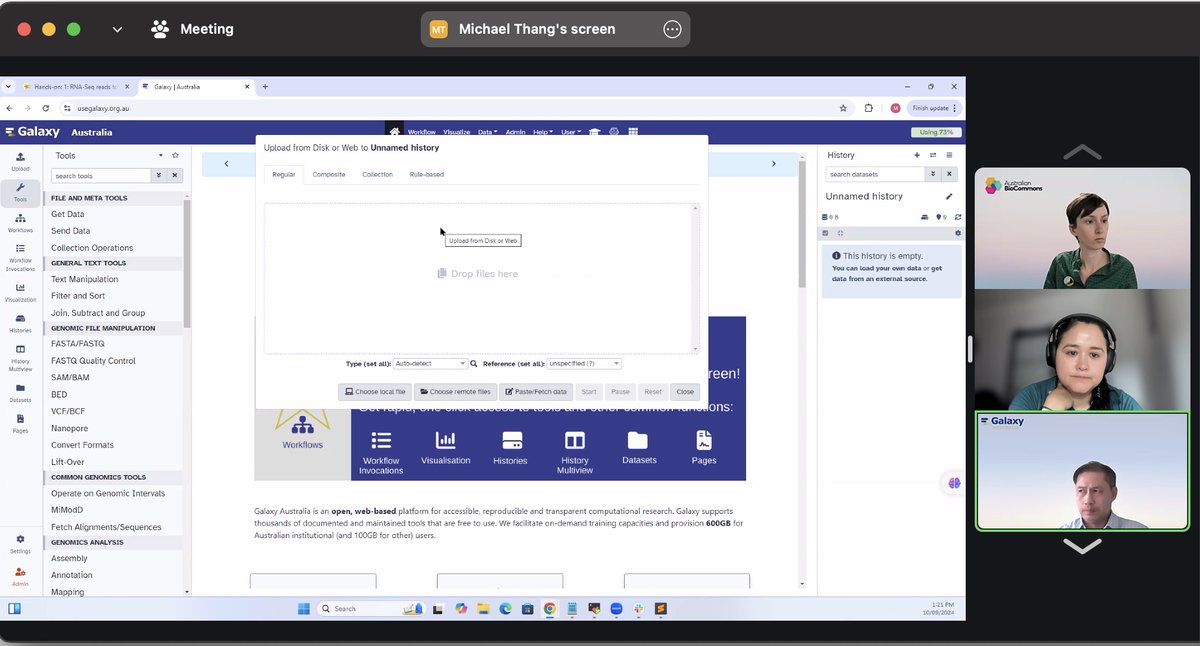
Task: Open history operations gear icon
Action: [x=958, y=233]
